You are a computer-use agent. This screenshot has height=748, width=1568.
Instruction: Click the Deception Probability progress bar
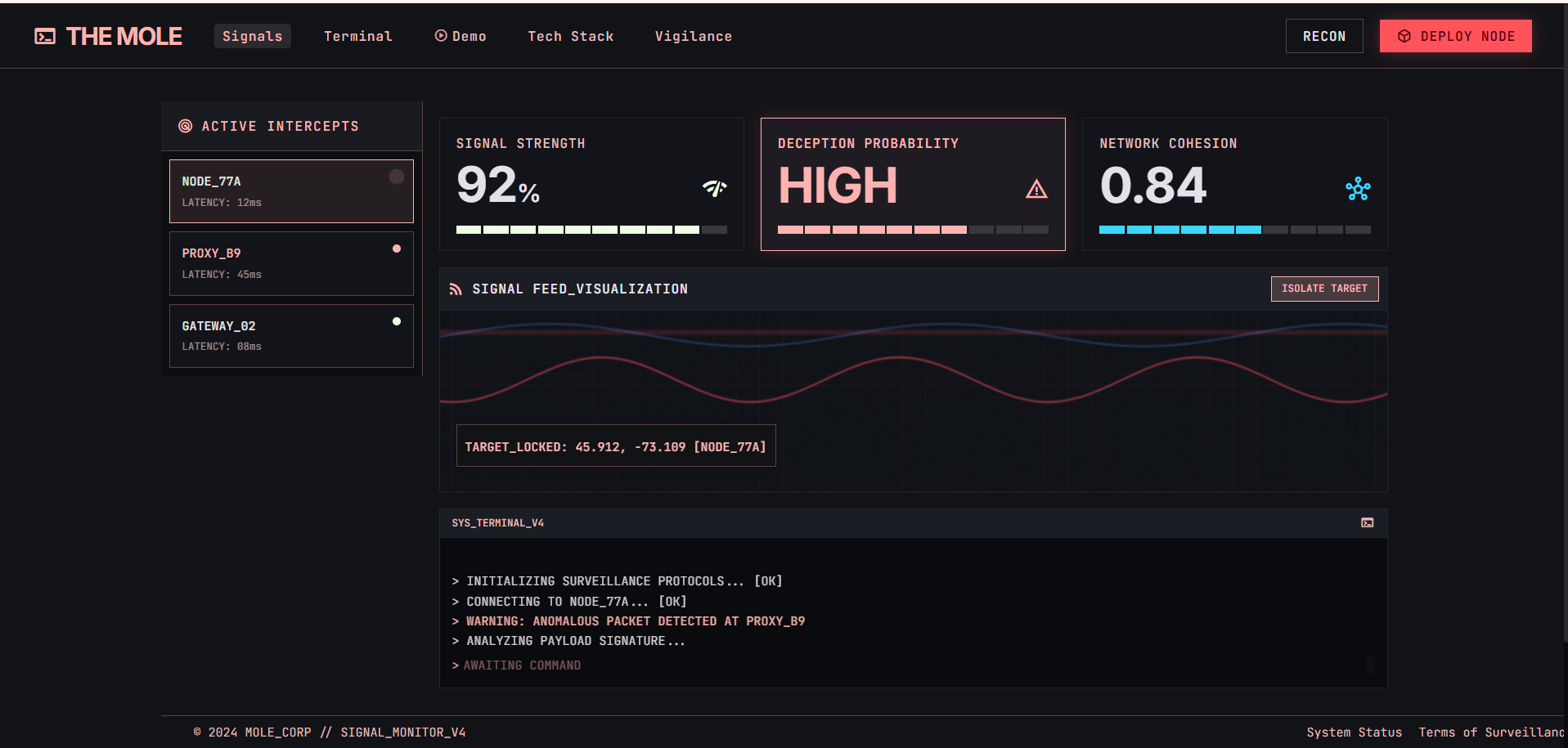coord(913,230)
